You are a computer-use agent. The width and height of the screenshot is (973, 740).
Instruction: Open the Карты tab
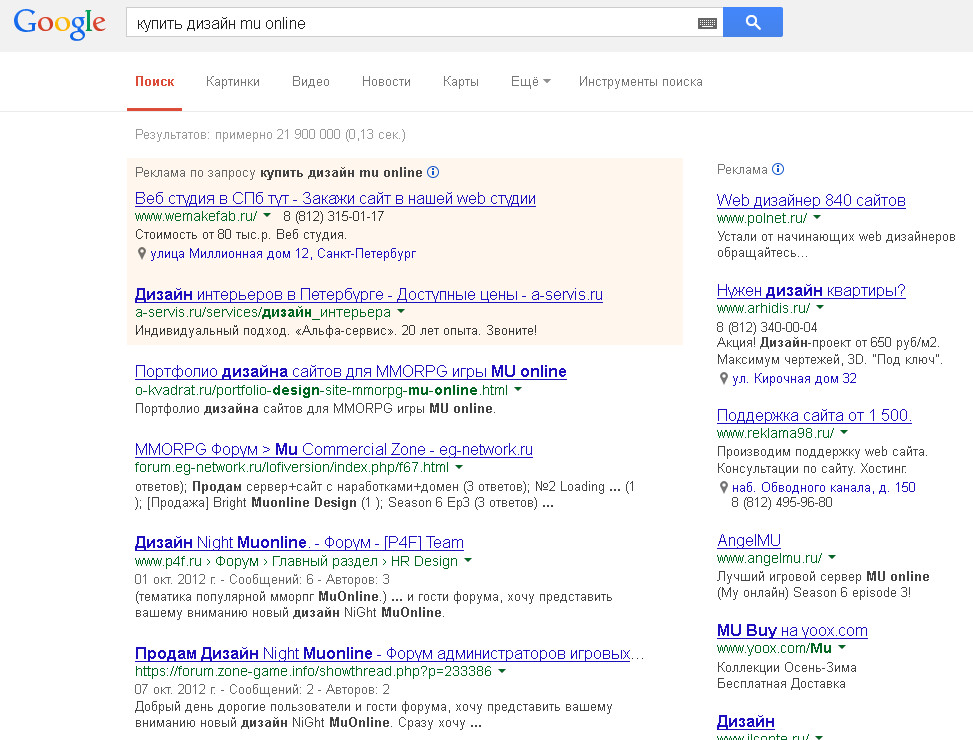click(x=460, y=81)
